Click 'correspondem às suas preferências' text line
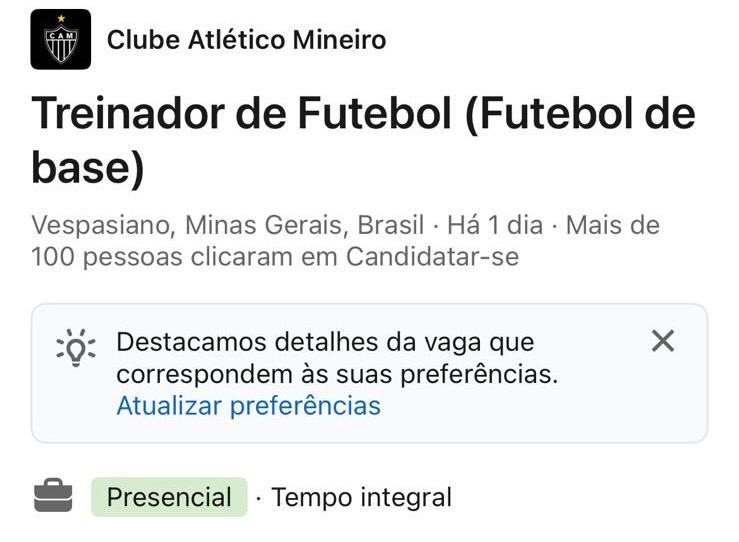739x542 pixels. tap(337, 374)
